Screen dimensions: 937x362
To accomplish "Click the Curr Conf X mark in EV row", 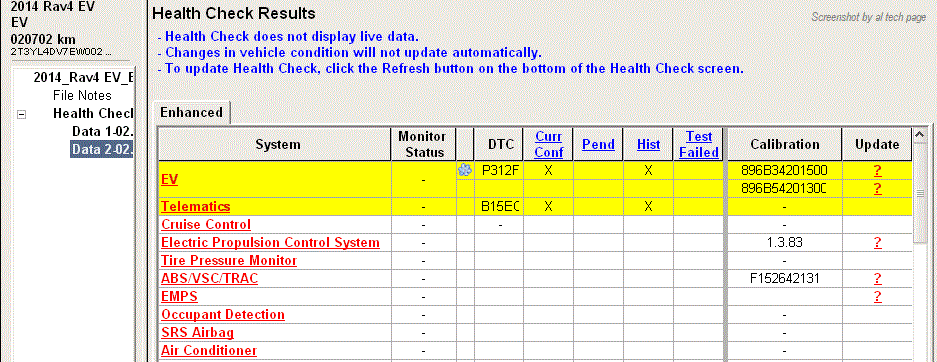I will point(548,171).
